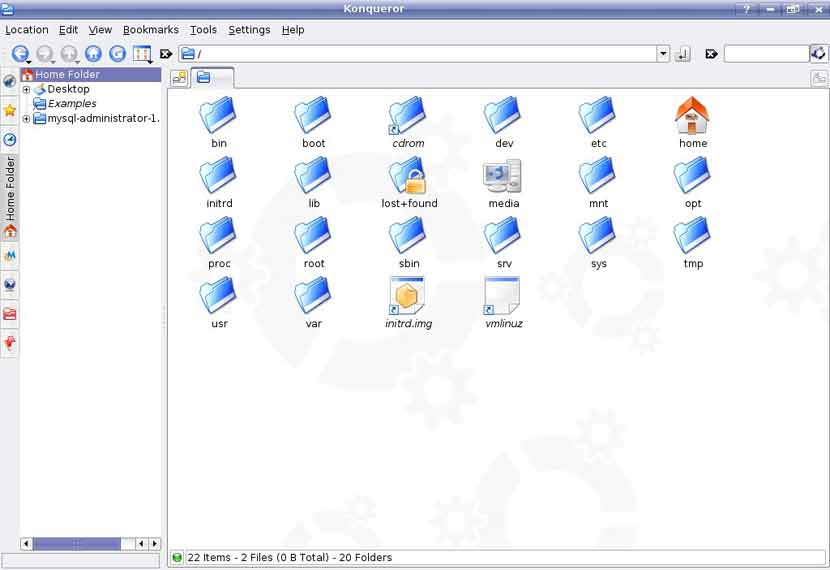Open the Tools menu
The width and height of the screenshot is (830, 570).
click(x=203, y=30)
